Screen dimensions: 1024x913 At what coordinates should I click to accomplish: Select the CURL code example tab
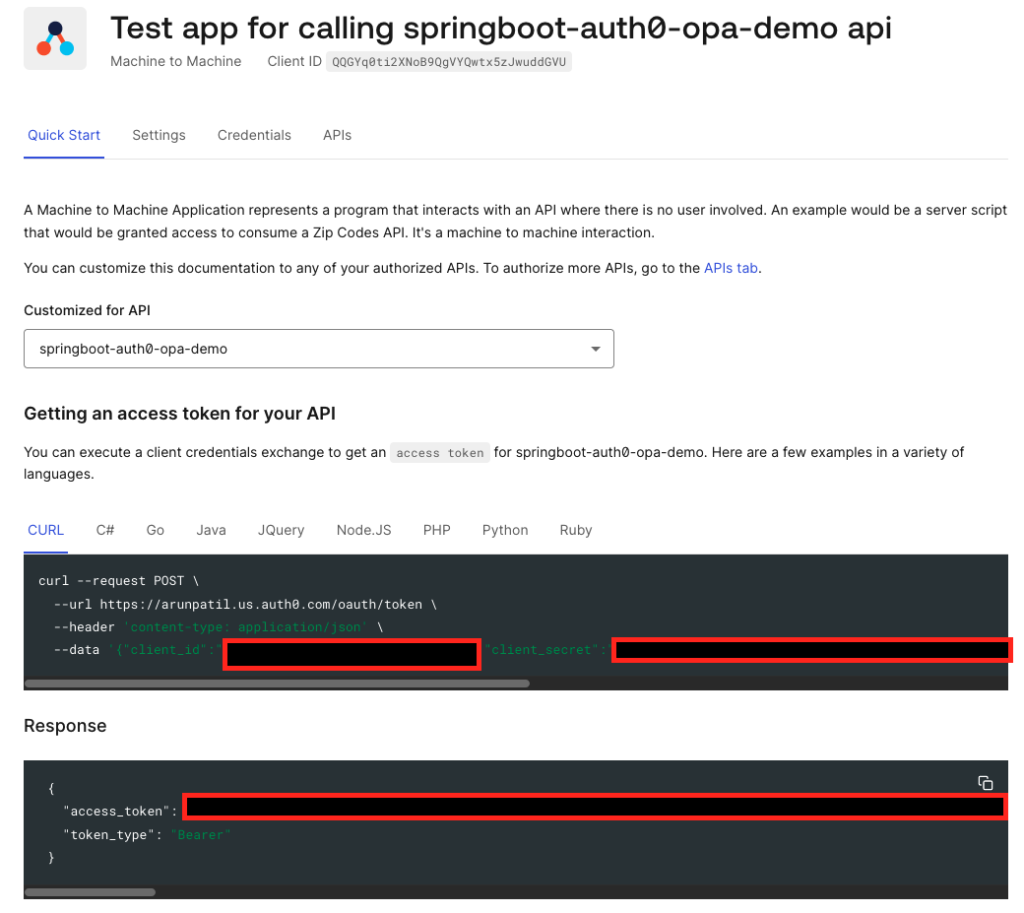tap(46, 530)
